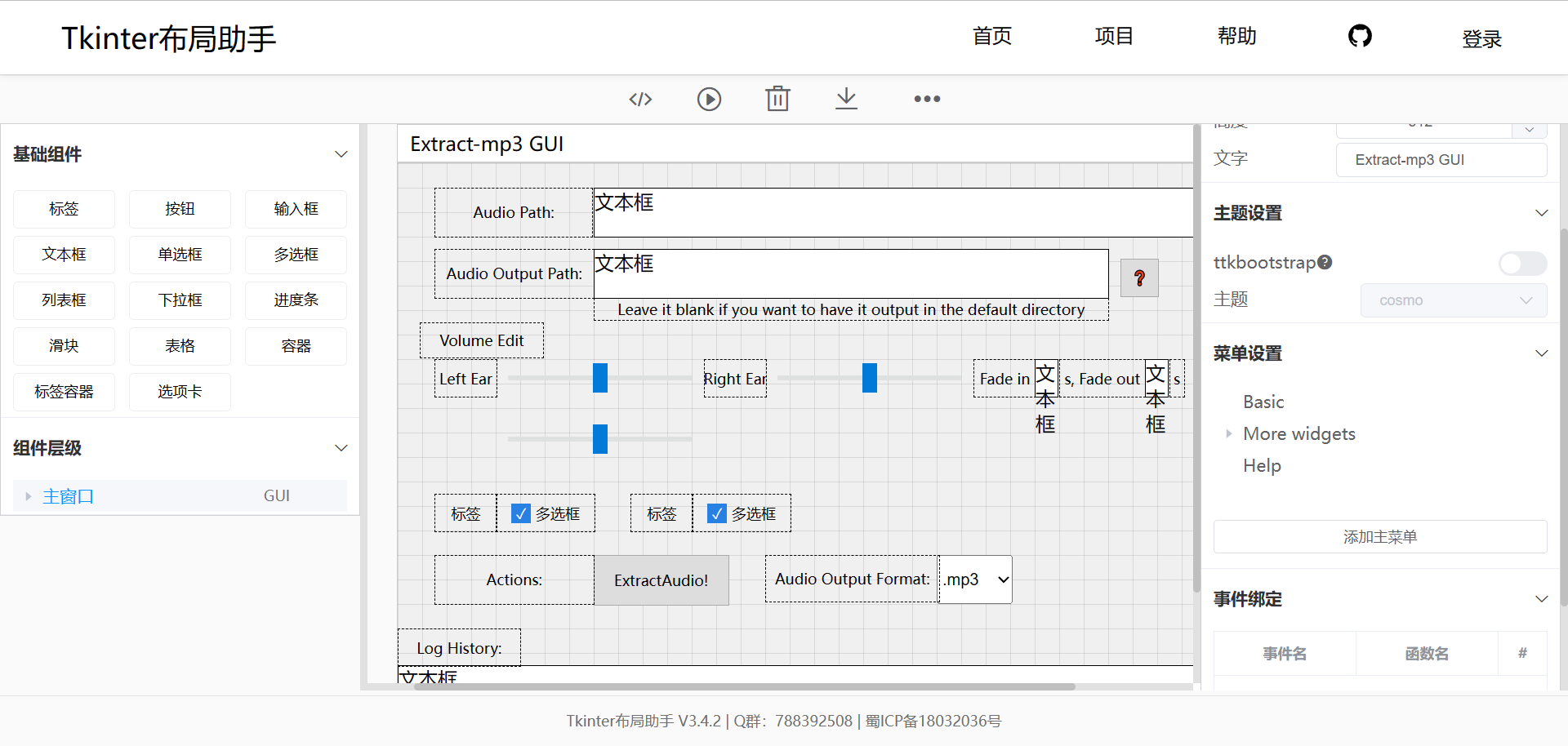Go to 首页 in the navigation
The image size is (1568, 746).
tap(992, 36)
